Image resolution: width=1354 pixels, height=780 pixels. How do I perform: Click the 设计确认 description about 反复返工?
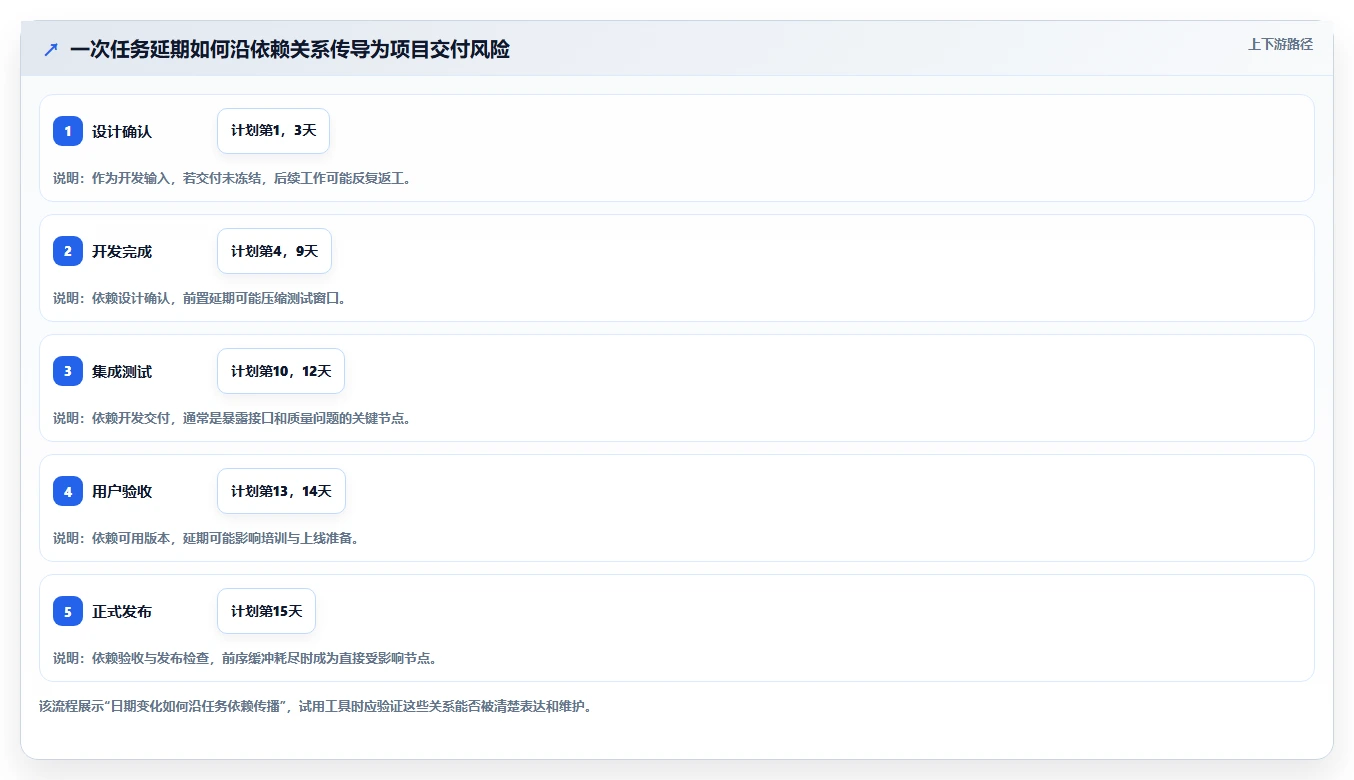232,178
